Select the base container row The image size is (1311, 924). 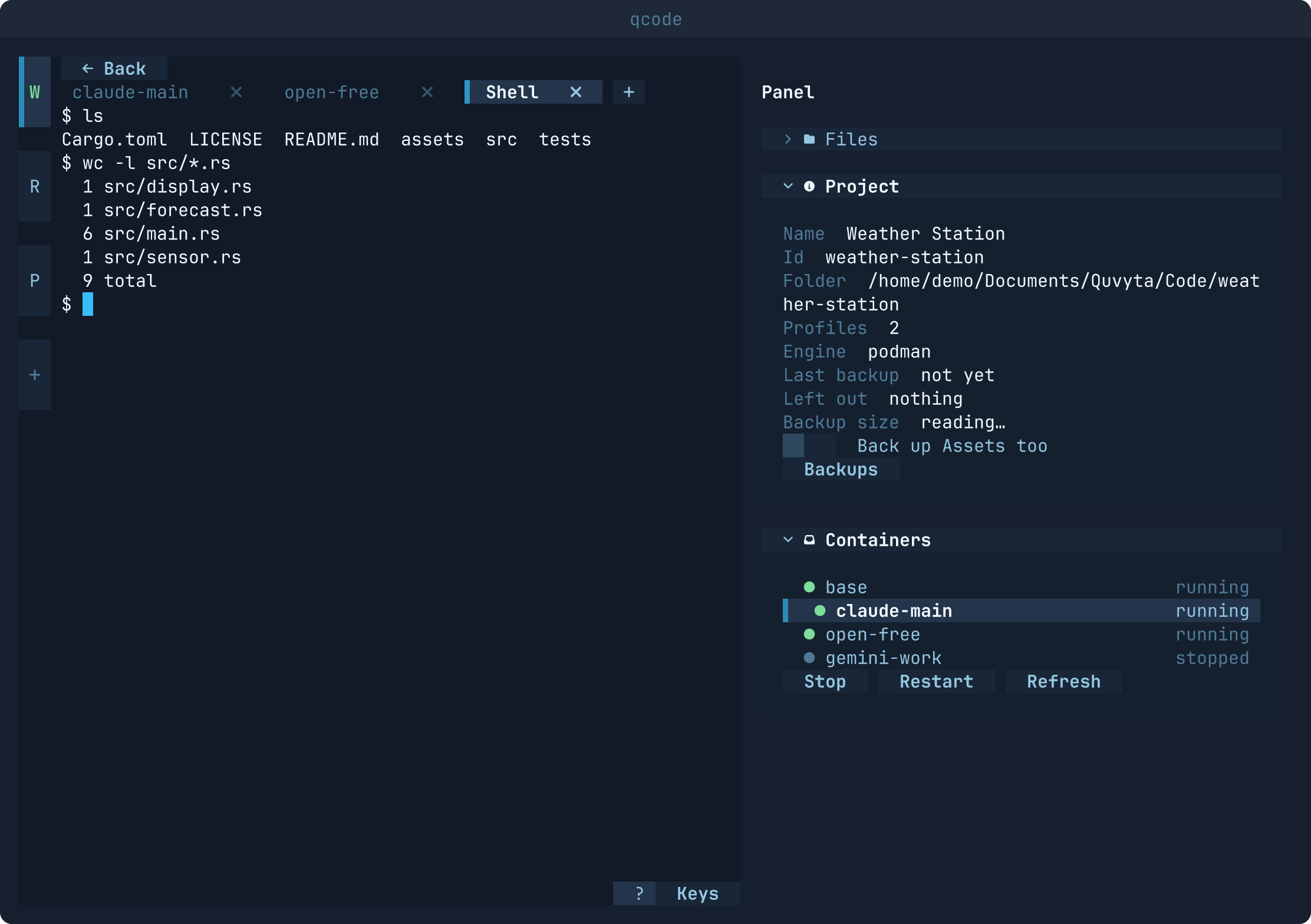[x=1022, y=587]
